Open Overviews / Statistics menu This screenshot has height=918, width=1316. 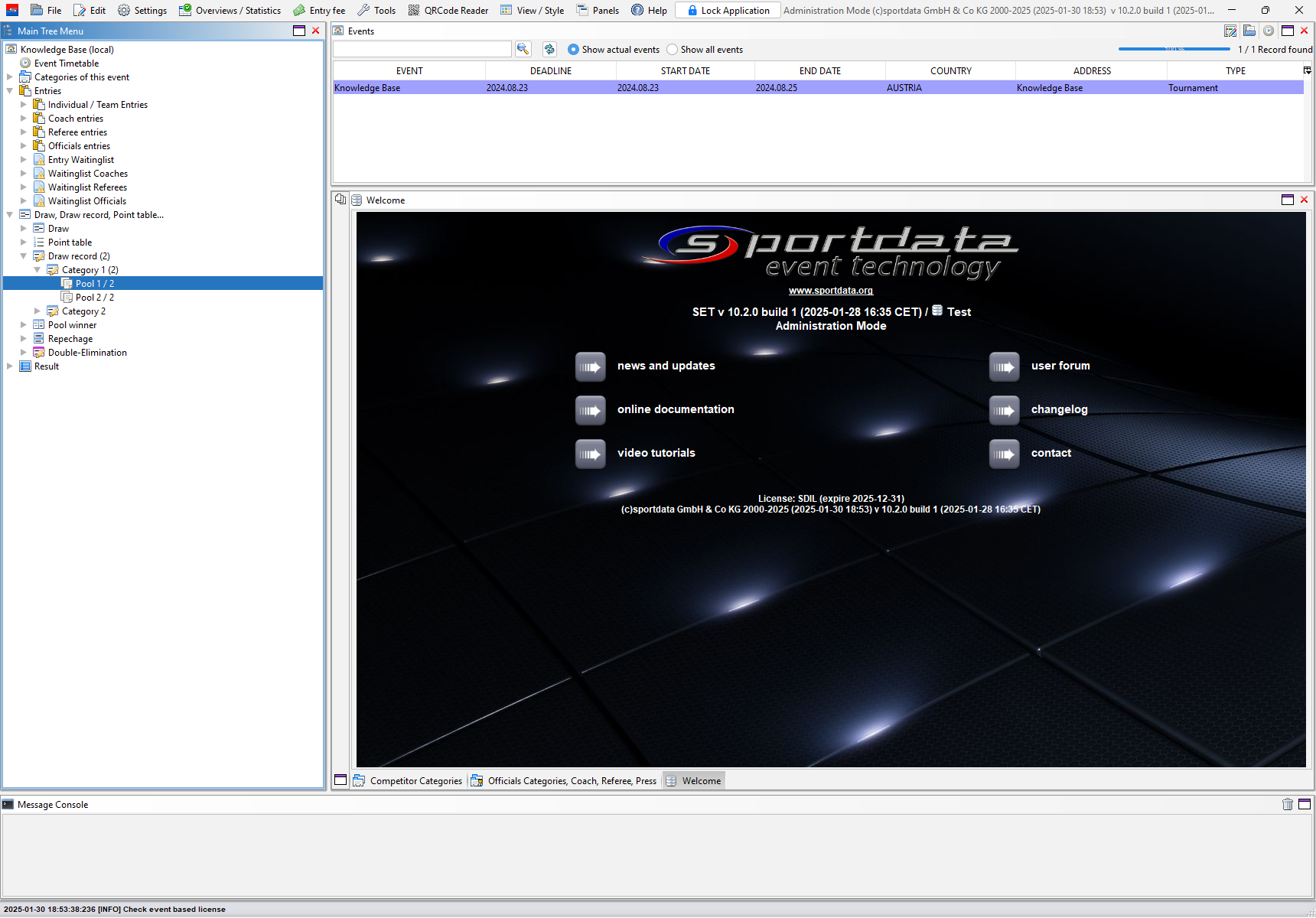pos(230,10)
